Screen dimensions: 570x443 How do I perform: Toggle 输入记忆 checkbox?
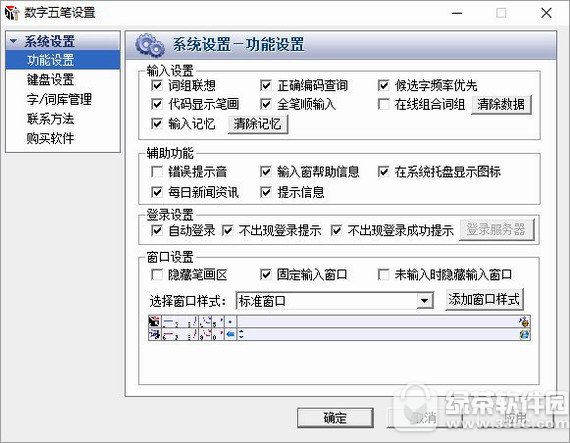click(157, 124)
